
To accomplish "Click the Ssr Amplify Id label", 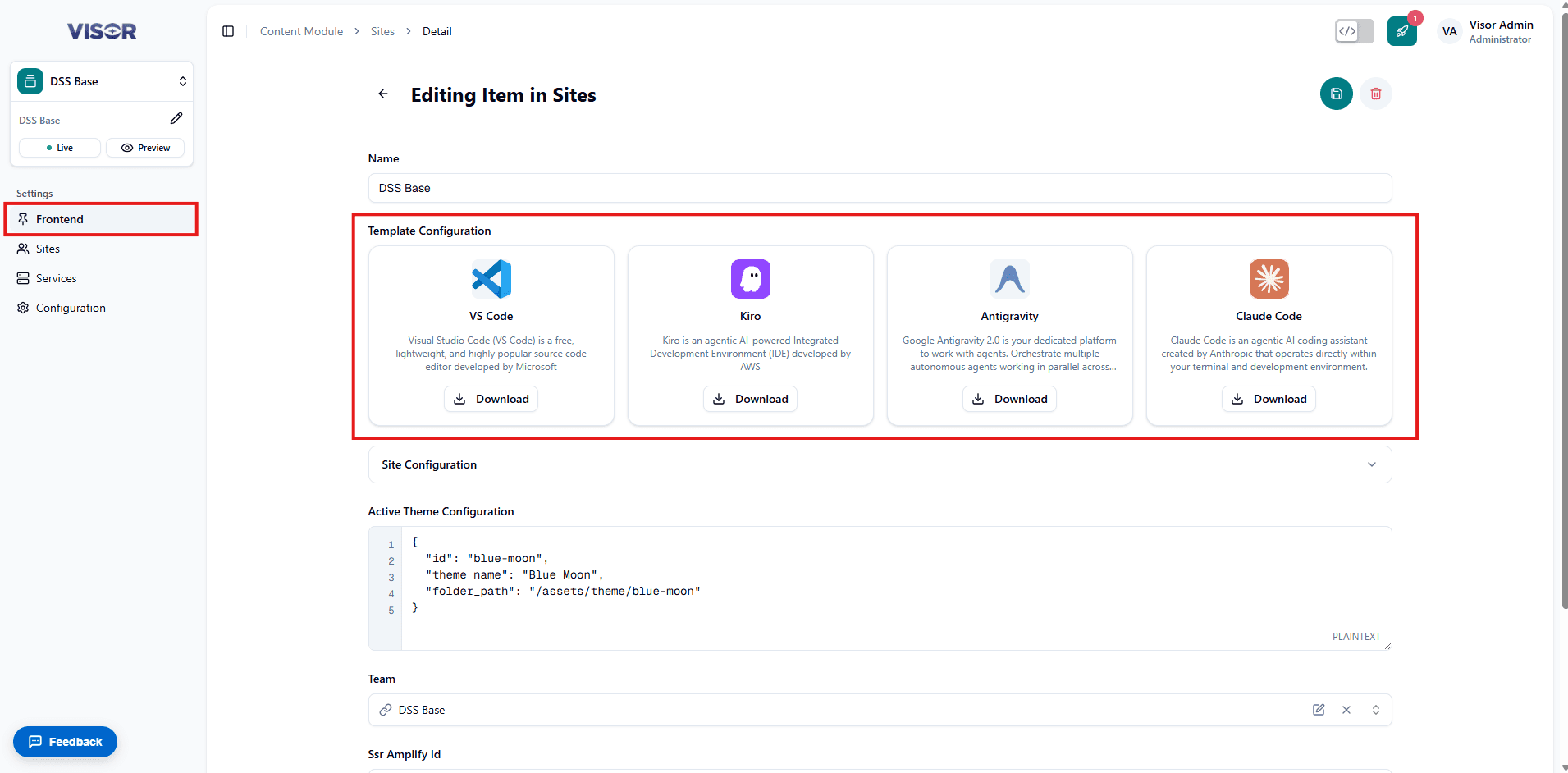I will click(x=405, y=754).
